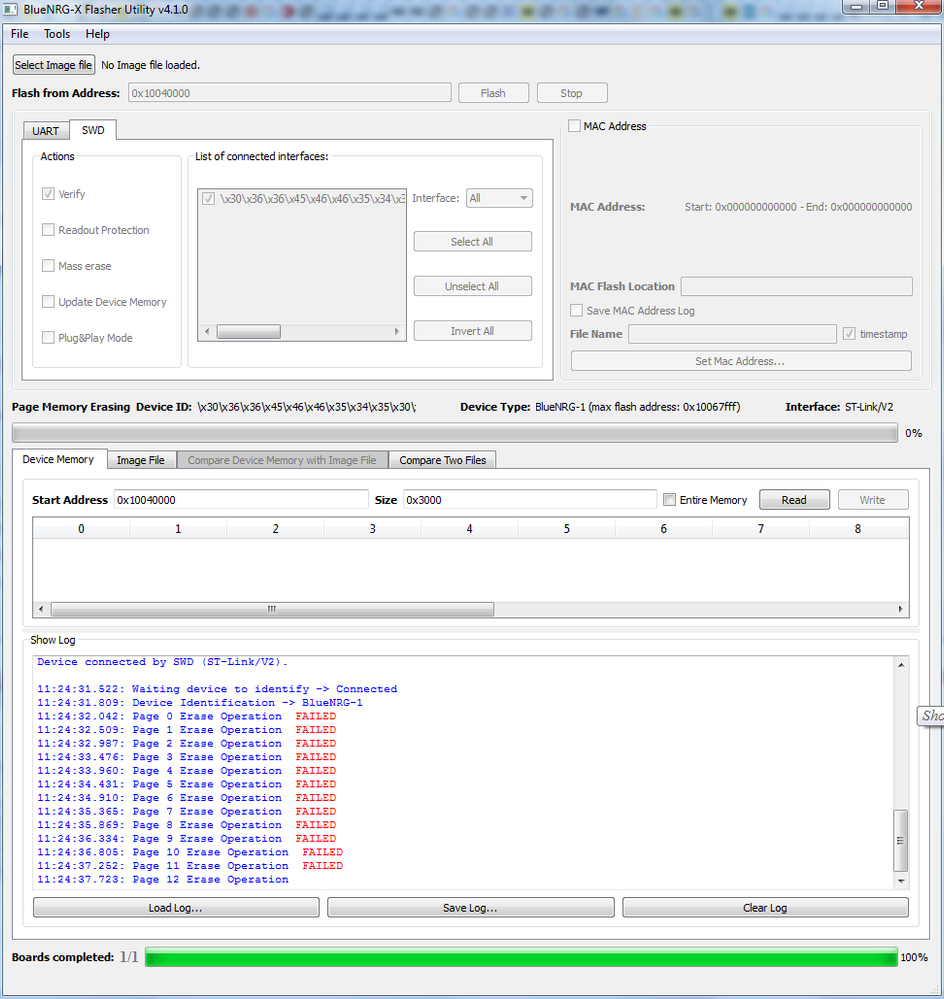This screenshot has height=999, width=944.
Task: Focus the Start Address field
Action: click(241, 500)
